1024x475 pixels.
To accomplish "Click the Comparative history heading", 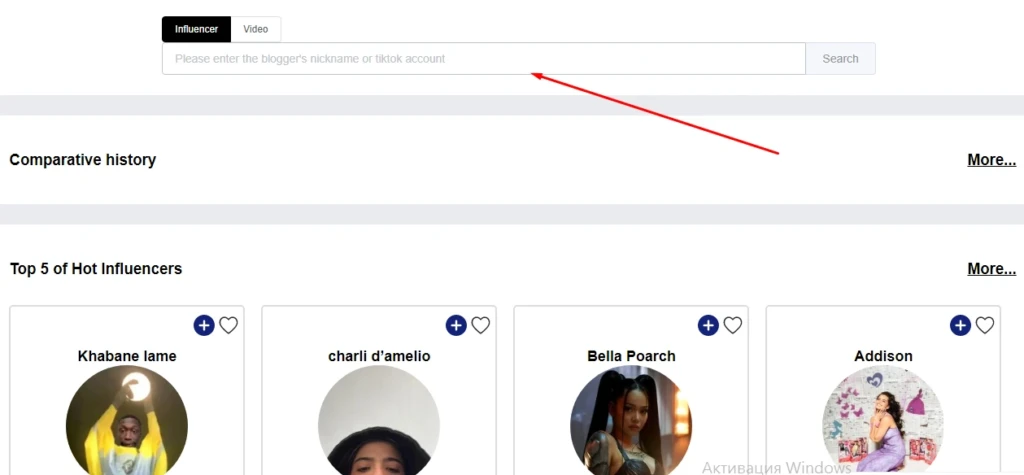I will 83,160.
